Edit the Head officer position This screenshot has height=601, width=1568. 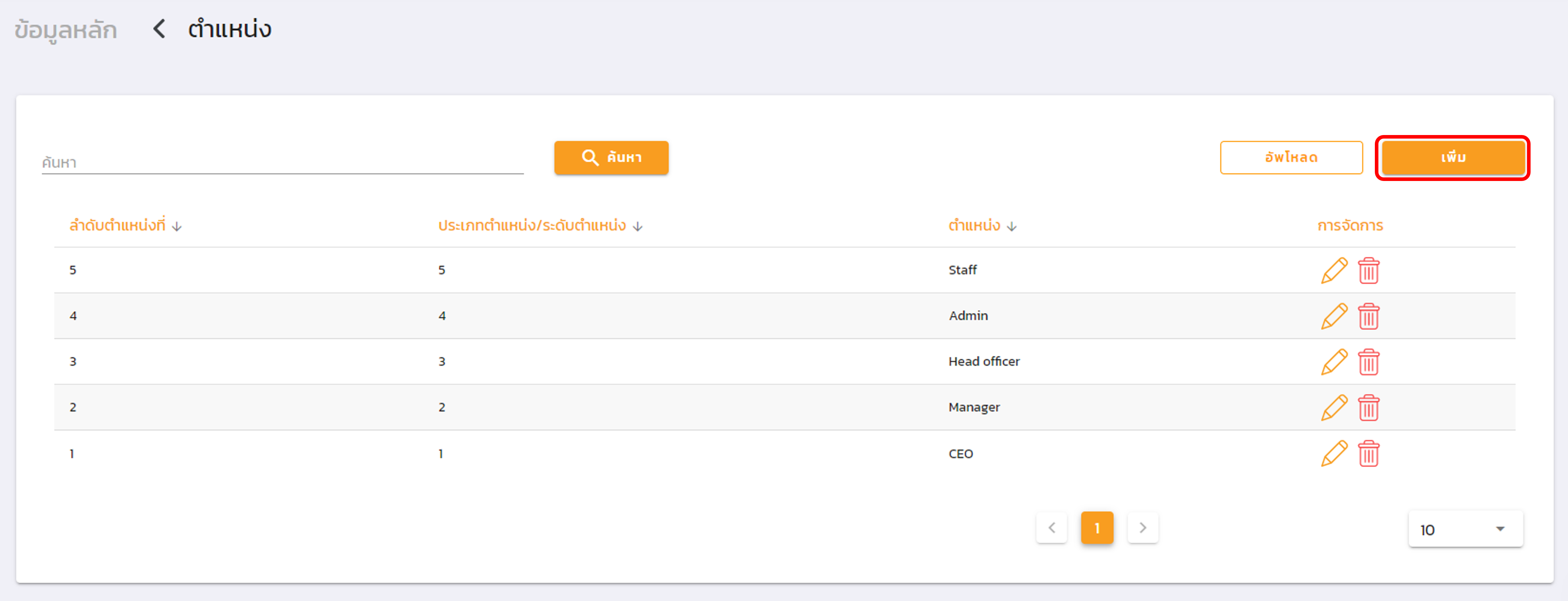coord(1334,362)
